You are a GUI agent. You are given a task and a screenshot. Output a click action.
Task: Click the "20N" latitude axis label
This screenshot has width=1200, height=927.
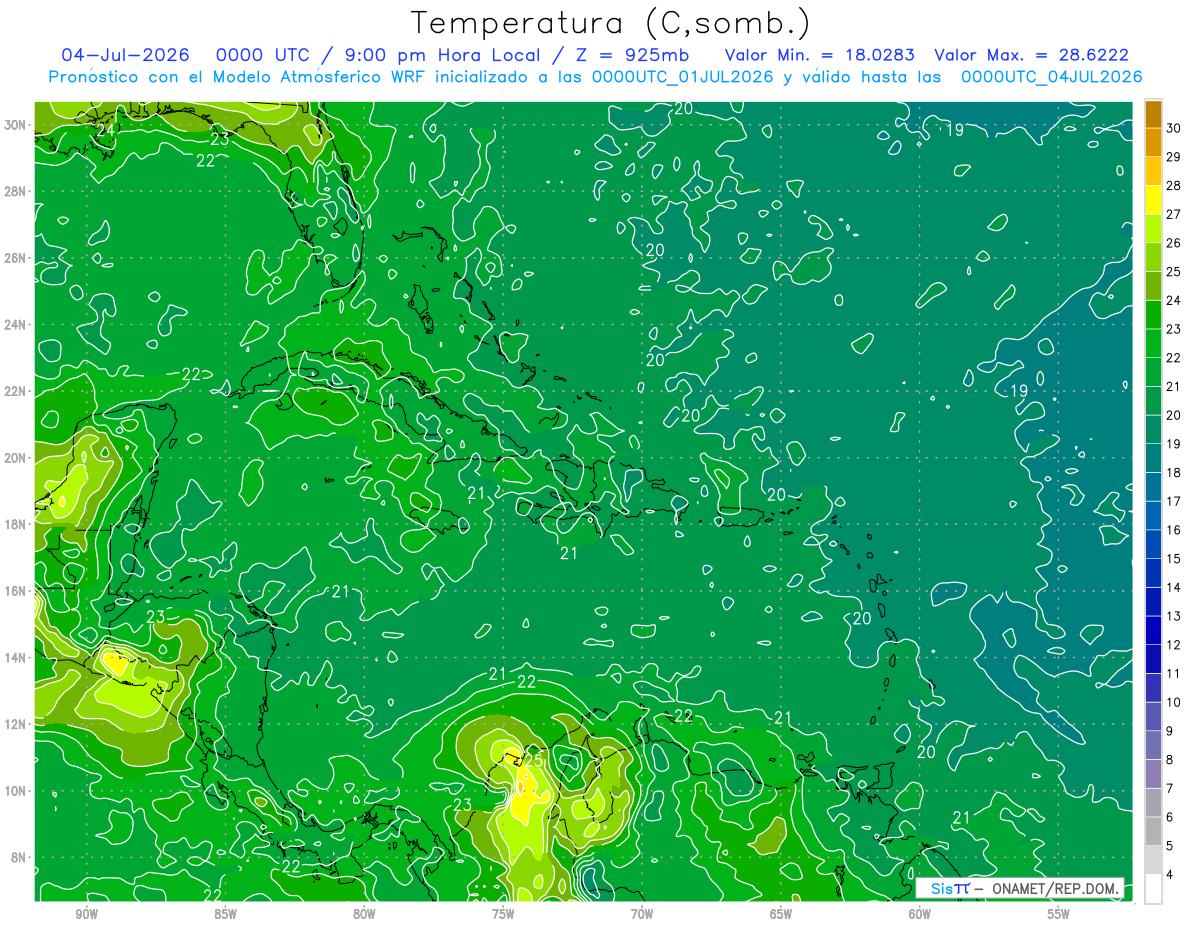pyautogui.click(x=16, y=458)
